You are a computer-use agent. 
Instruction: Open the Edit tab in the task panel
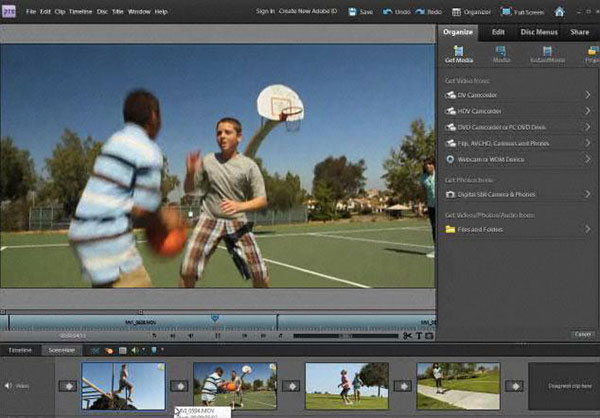click(498, 32)
